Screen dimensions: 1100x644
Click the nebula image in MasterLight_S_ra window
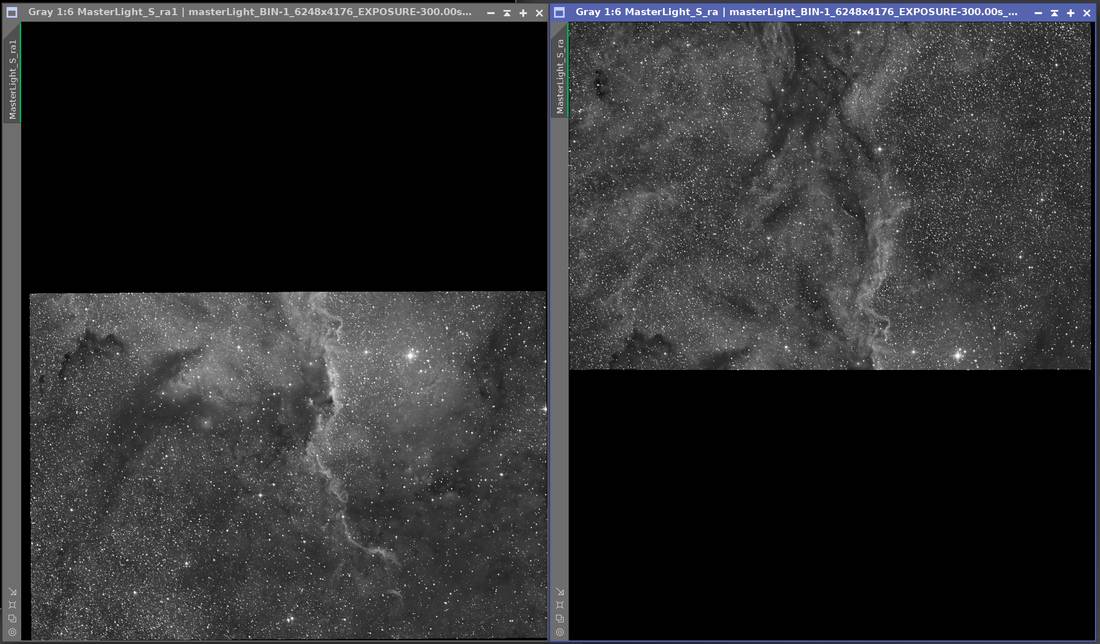pyautogui.click(x=830, y=196)
